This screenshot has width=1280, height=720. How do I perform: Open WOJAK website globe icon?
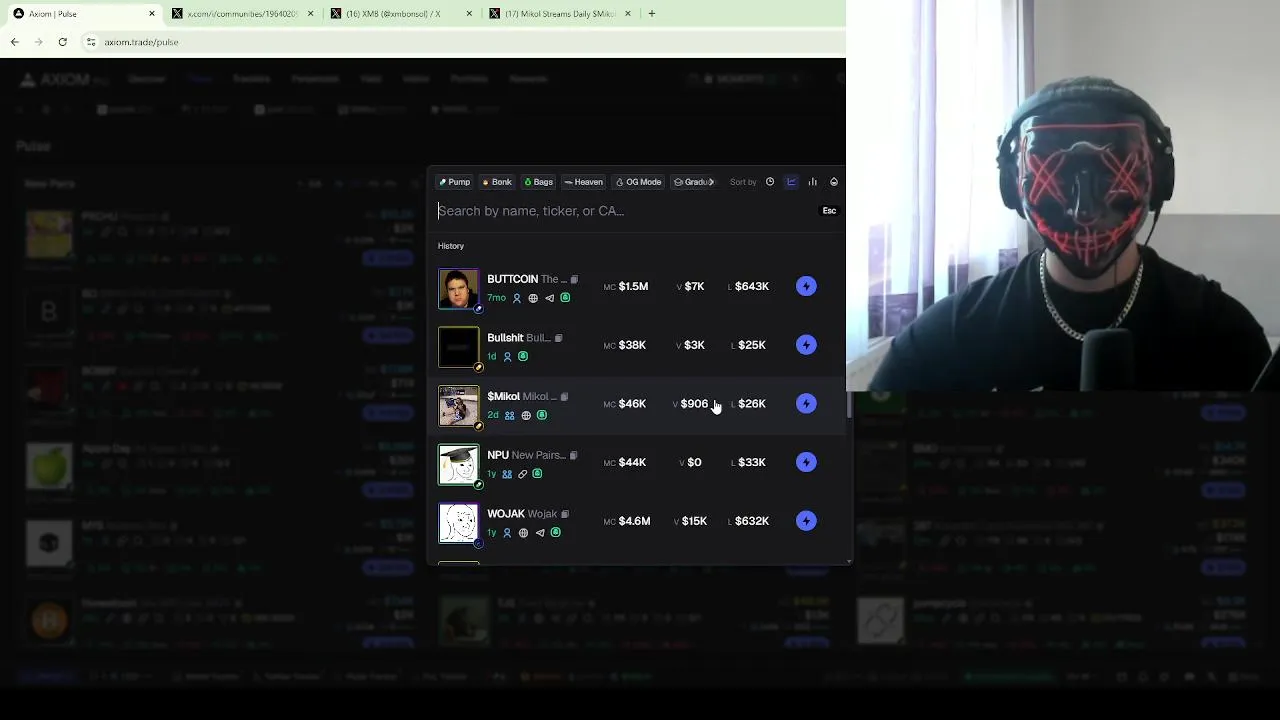tap(523, 533)
